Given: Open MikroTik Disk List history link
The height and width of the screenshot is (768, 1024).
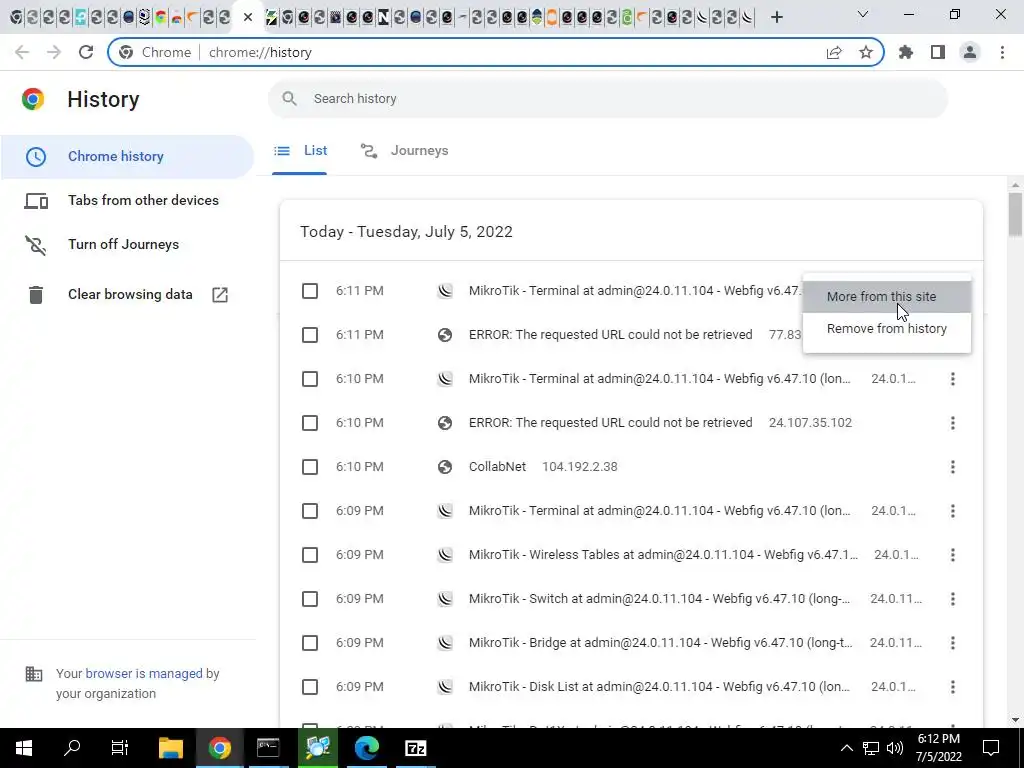Looking at the screenshot, I should coord(660,687).
